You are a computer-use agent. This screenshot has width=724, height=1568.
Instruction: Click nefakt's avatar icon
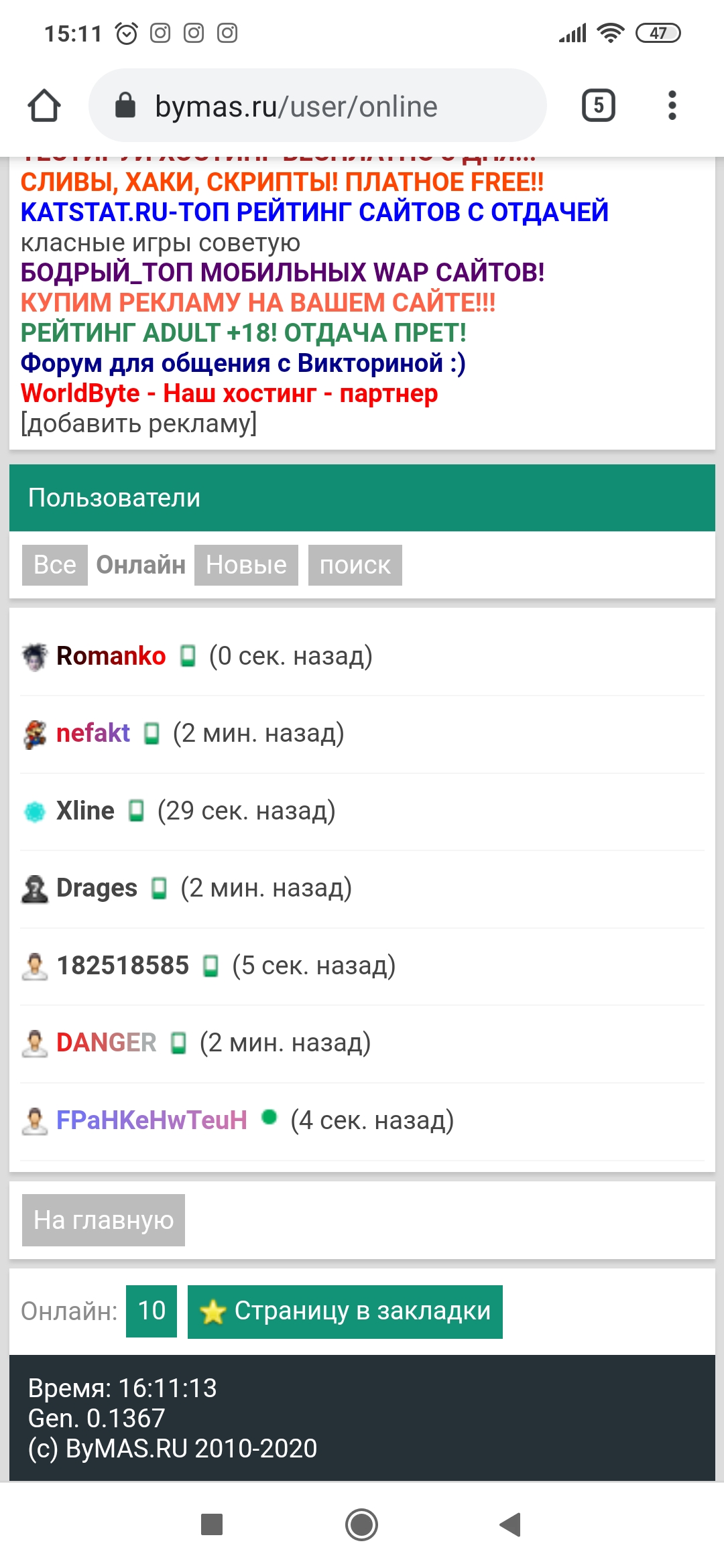[35, 734]
